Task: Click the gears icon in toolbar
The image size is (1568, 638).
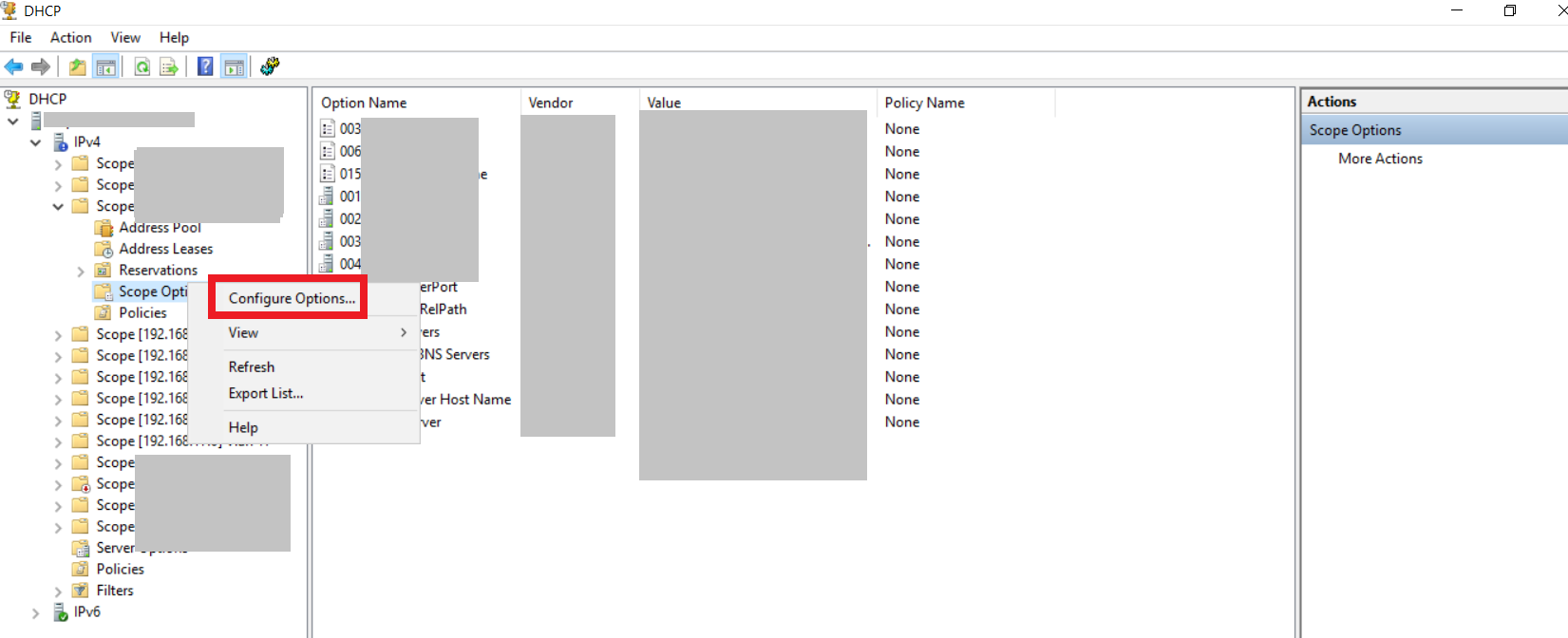Action: click(x=270, y=66)
